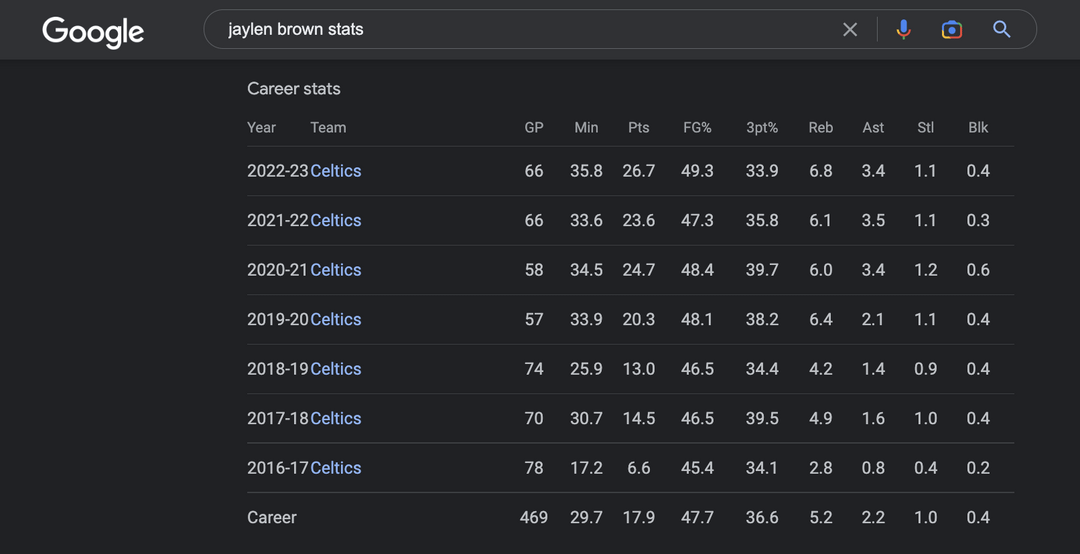Click the Google logo
Screen dimensions: 1080x554
(x=93, y=31)
